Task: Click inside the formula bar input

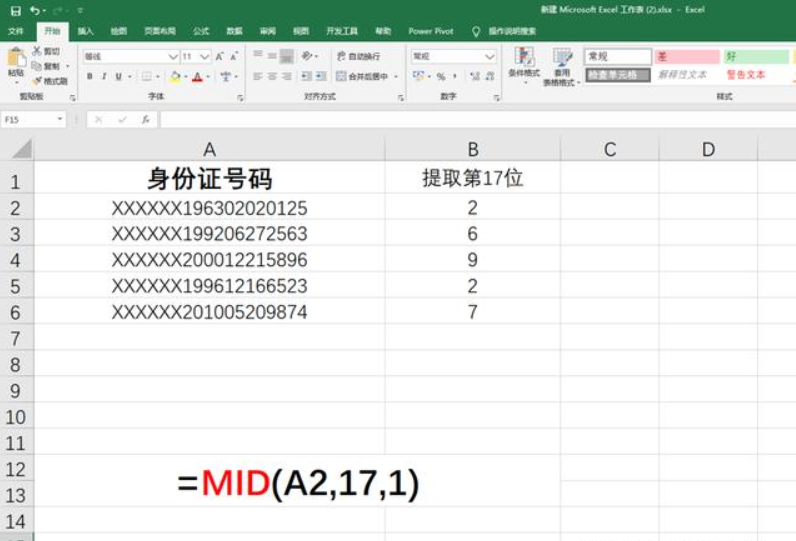Action: point(477,120)
